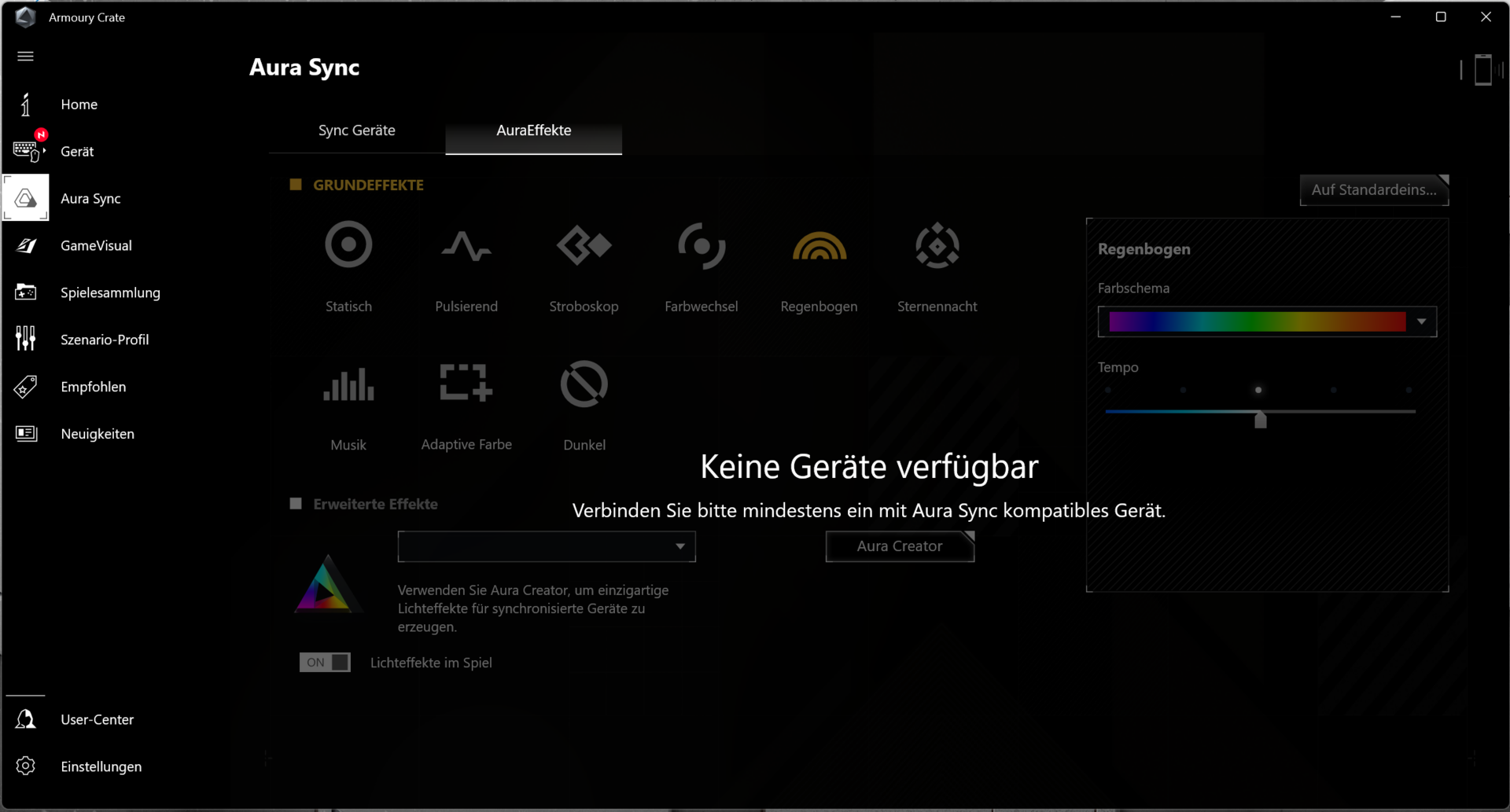The height and width of the screenshot is (812, 1510).
Task: Click the rainbow Farbschema color gradient bar
Action: click(1257, 321)
